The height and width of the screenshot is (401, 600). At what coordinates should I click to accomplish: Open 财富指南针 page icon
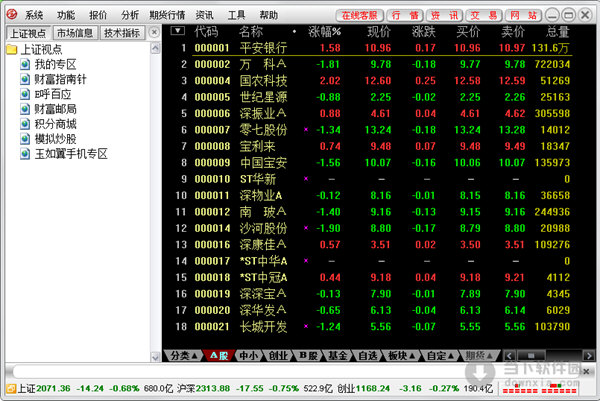coord(25,79)
